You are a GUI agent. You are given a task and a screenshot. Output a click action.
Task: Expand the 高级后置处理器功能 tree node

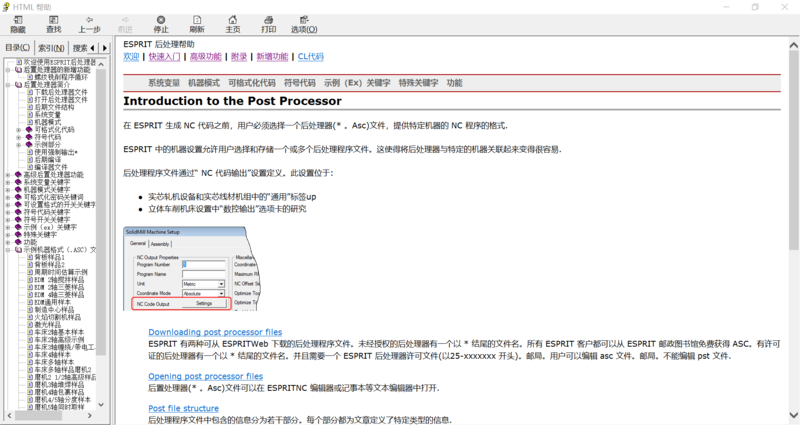click(8, 174)
